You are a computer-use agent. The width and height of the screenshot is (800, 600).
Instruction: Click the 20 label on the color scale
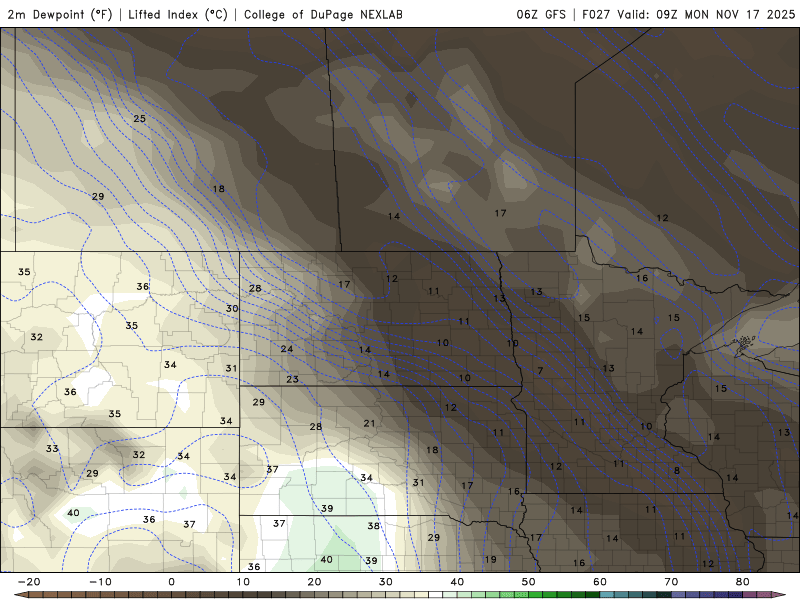pyautogui.click(x=314, y=582)
